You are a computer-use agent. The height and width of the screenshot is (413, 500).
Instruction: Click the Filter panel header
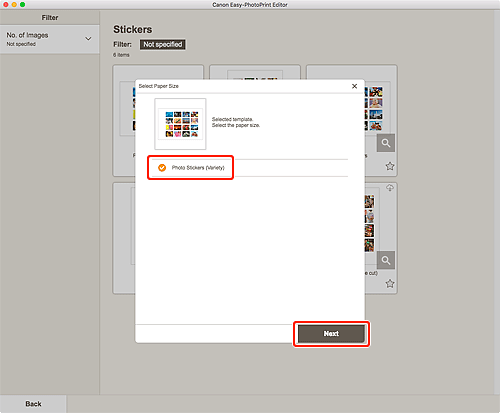tap(50, 18)
